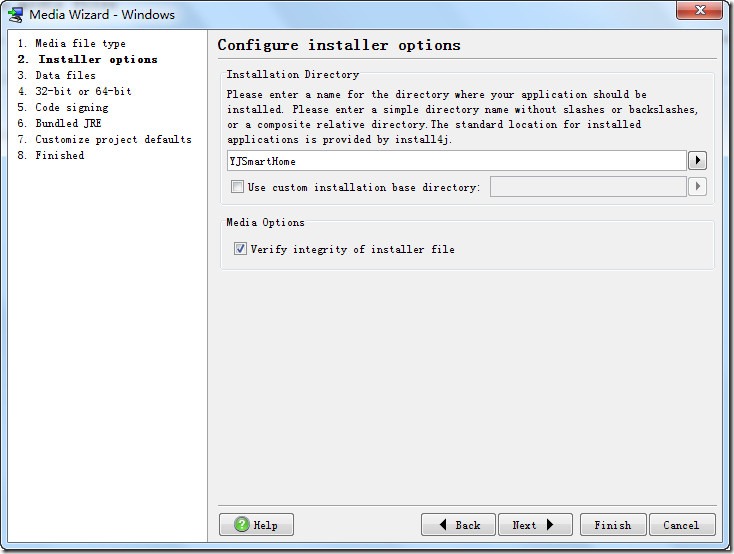Enable Use custom installation base directory
This screenshot has width=734, height=554.
pyautogui.click(x=237, y=187)
